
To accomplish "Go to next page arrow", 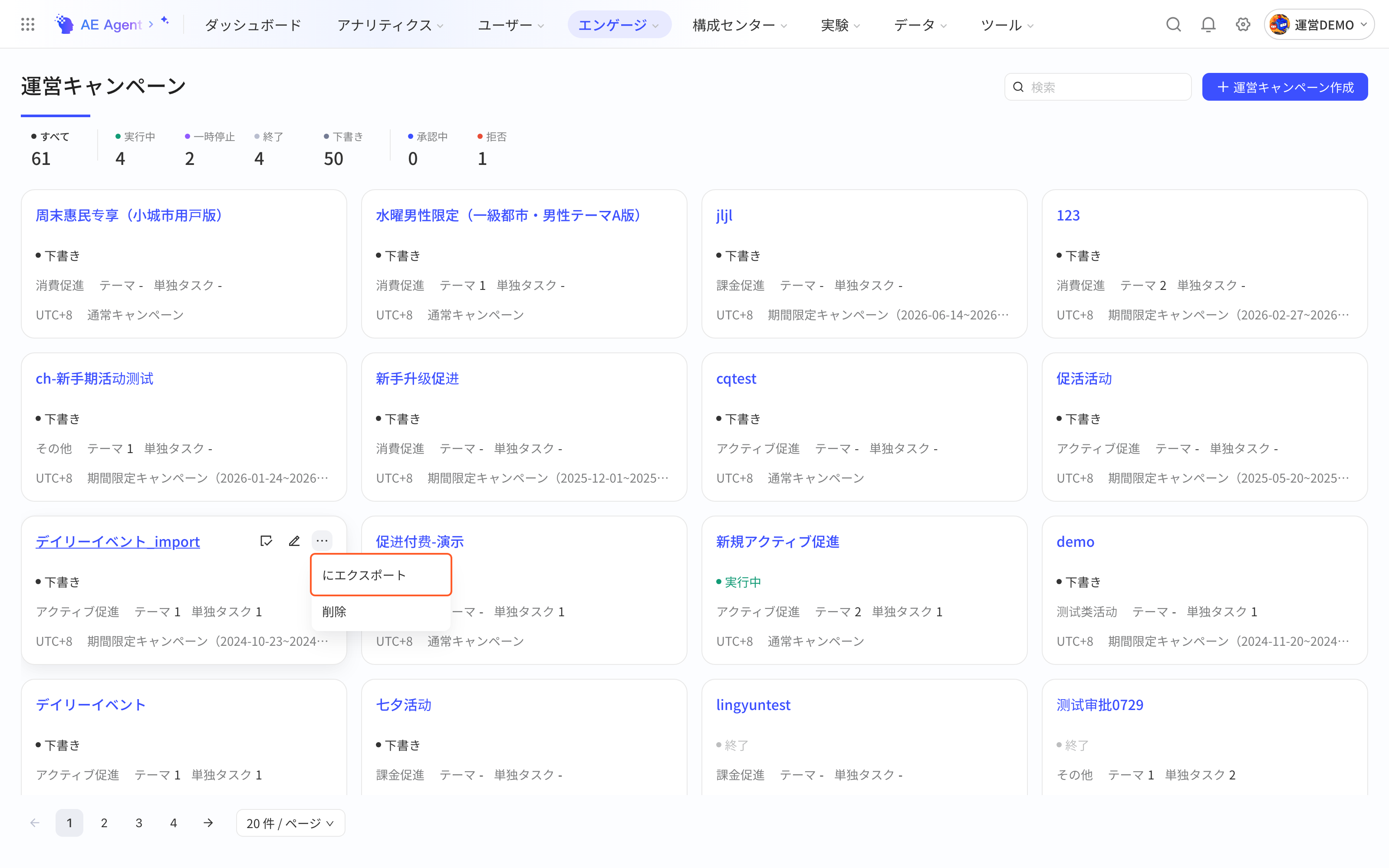I will [208, 823].
